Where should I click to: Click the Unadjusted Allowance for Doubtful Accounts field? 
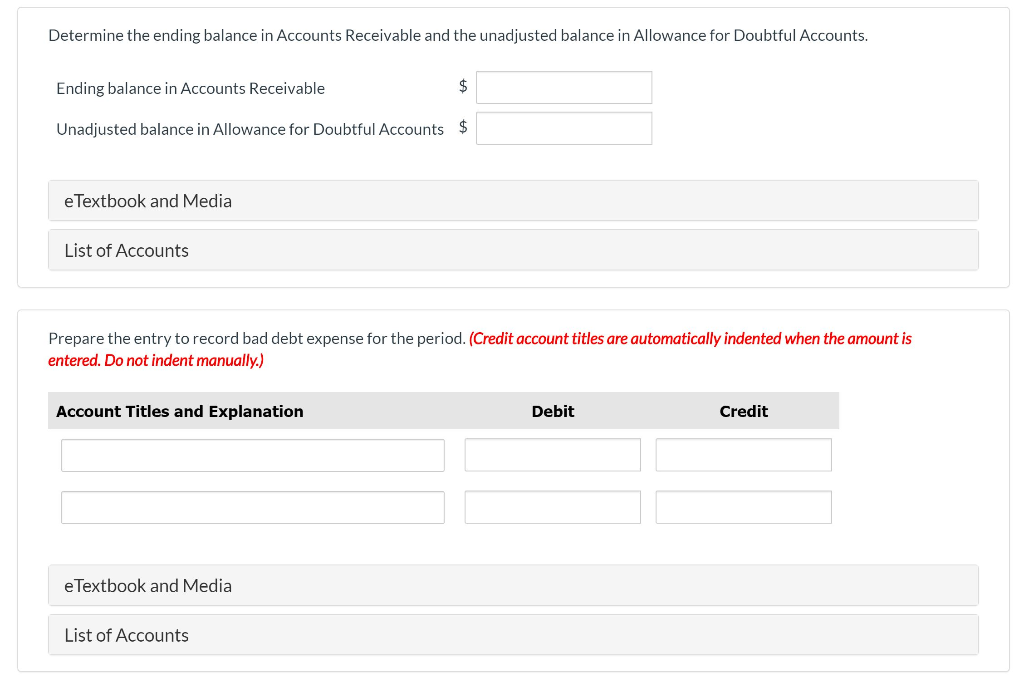(564, 129)
